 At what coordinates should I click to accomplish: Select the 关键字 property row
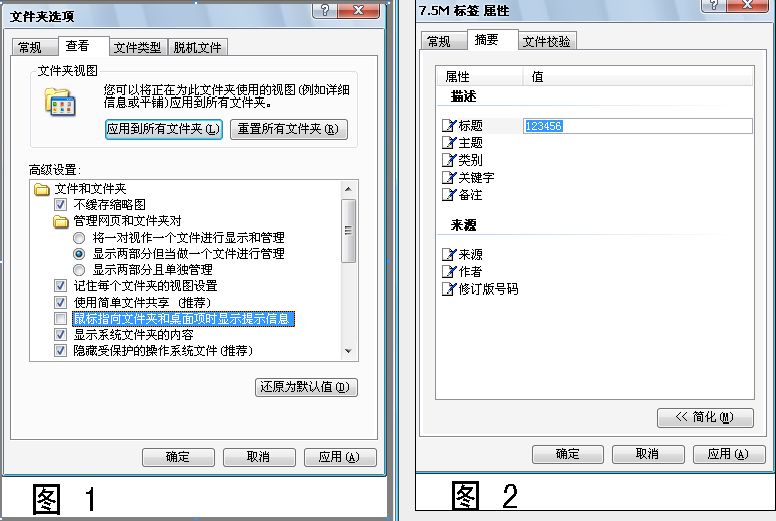coord(596,178)
